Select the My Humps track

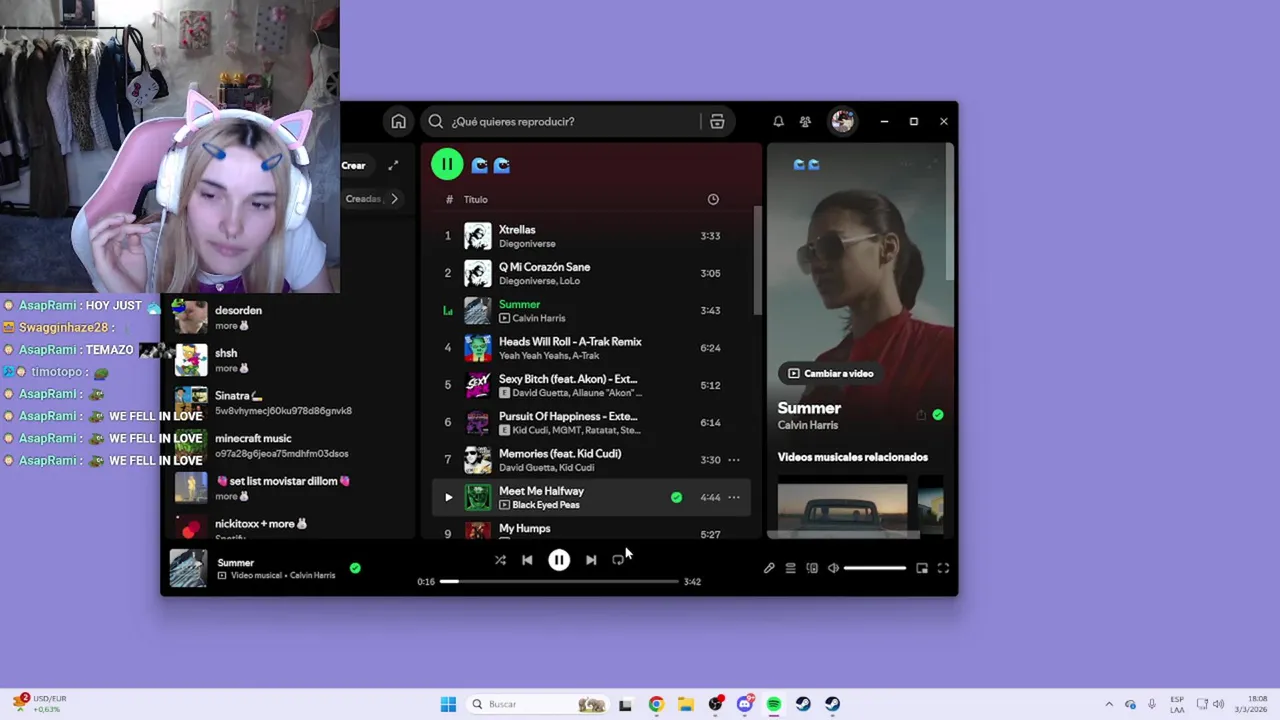click(592, 530)
